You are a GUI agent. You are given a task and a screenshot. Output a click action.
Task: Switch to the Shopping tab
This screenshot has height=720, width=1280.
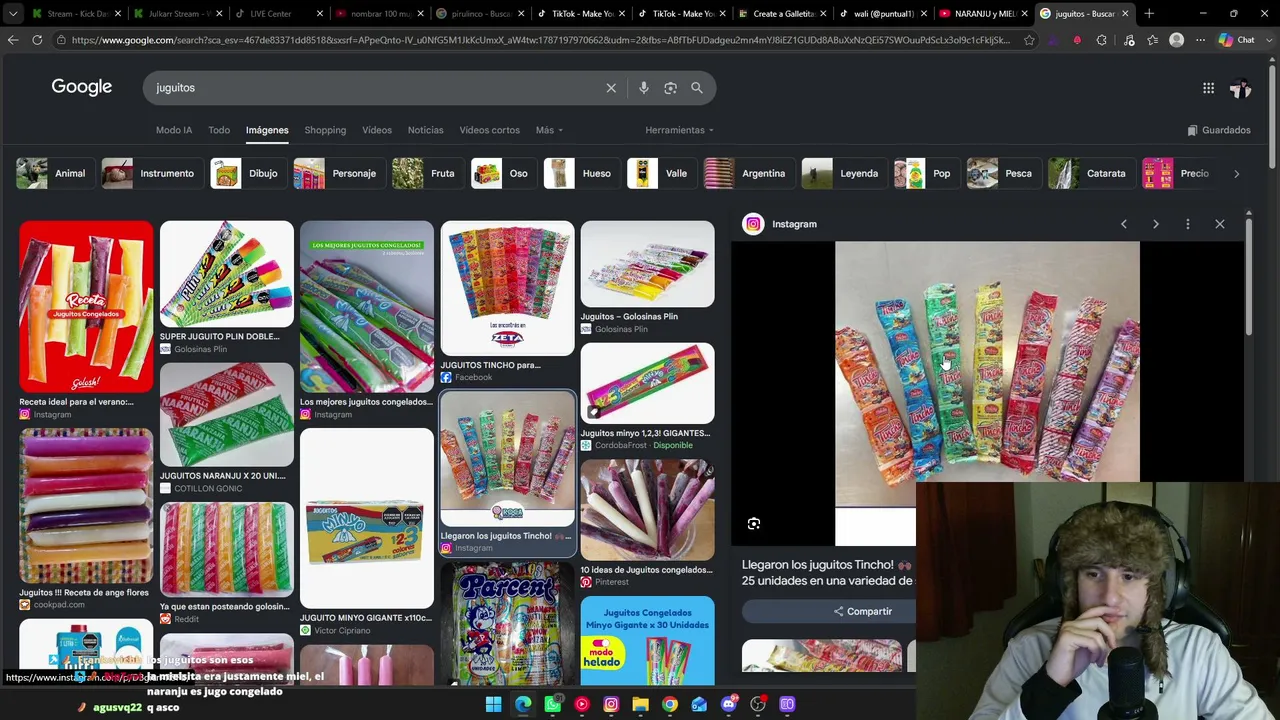pyautogui.click(x=325, y=130)
